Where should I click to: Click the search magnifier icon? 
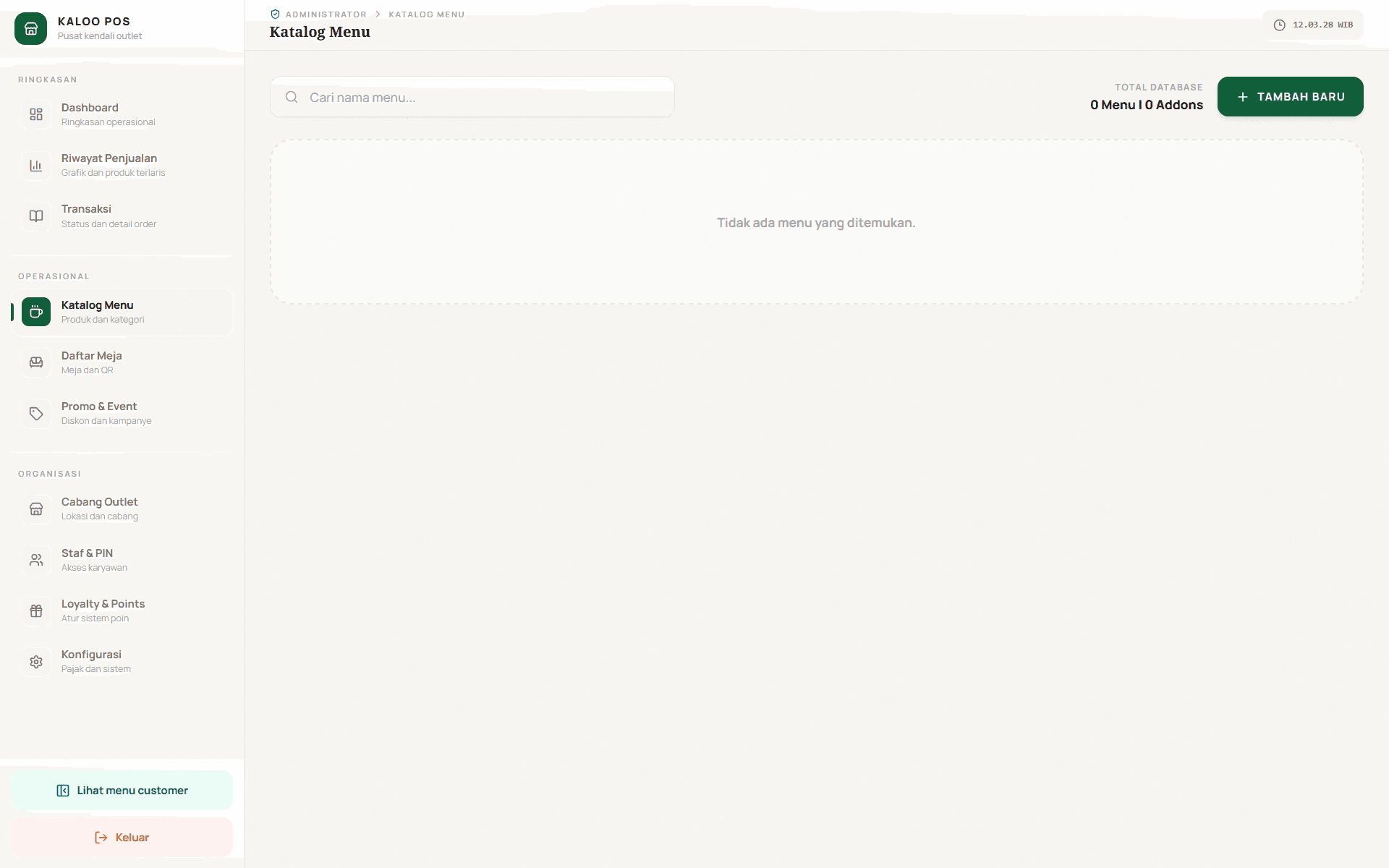(x=292, y=97)
